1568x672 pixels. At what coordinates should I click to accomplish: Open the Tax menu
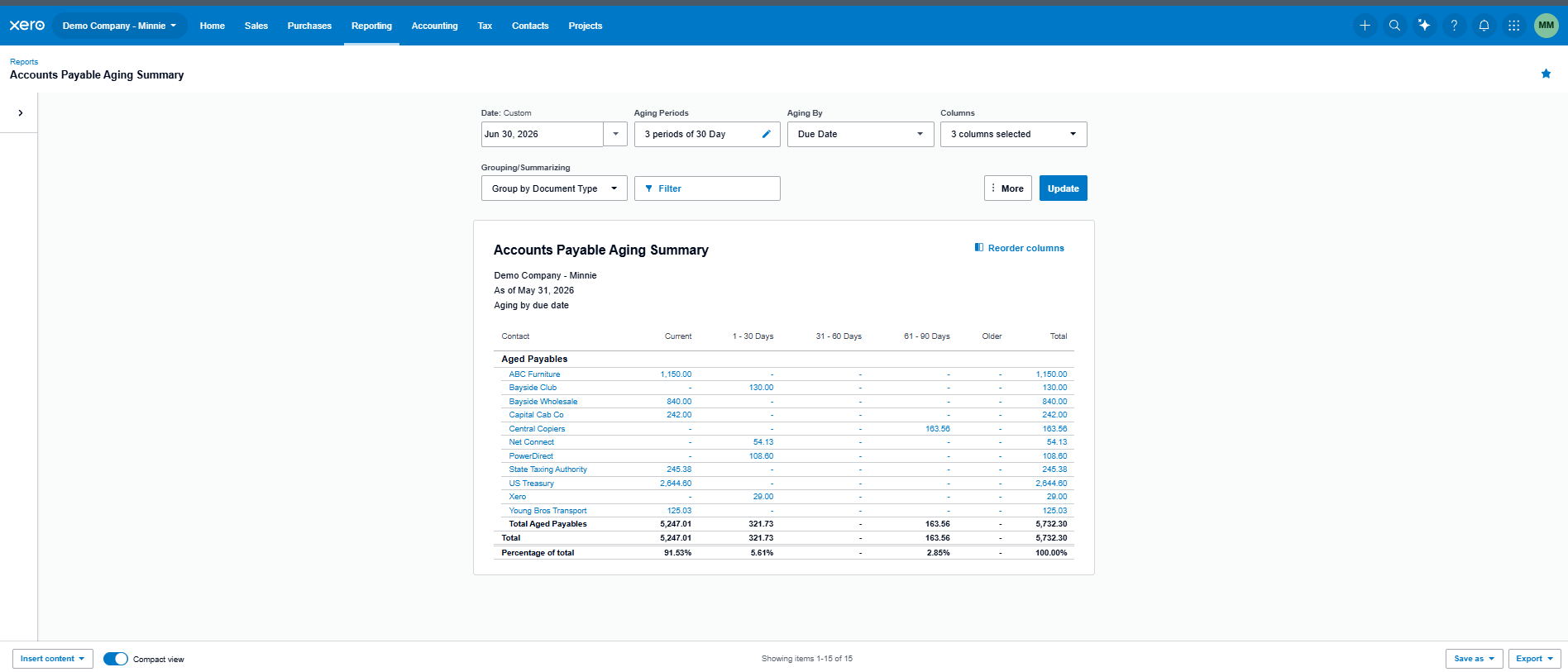(485, 26)
